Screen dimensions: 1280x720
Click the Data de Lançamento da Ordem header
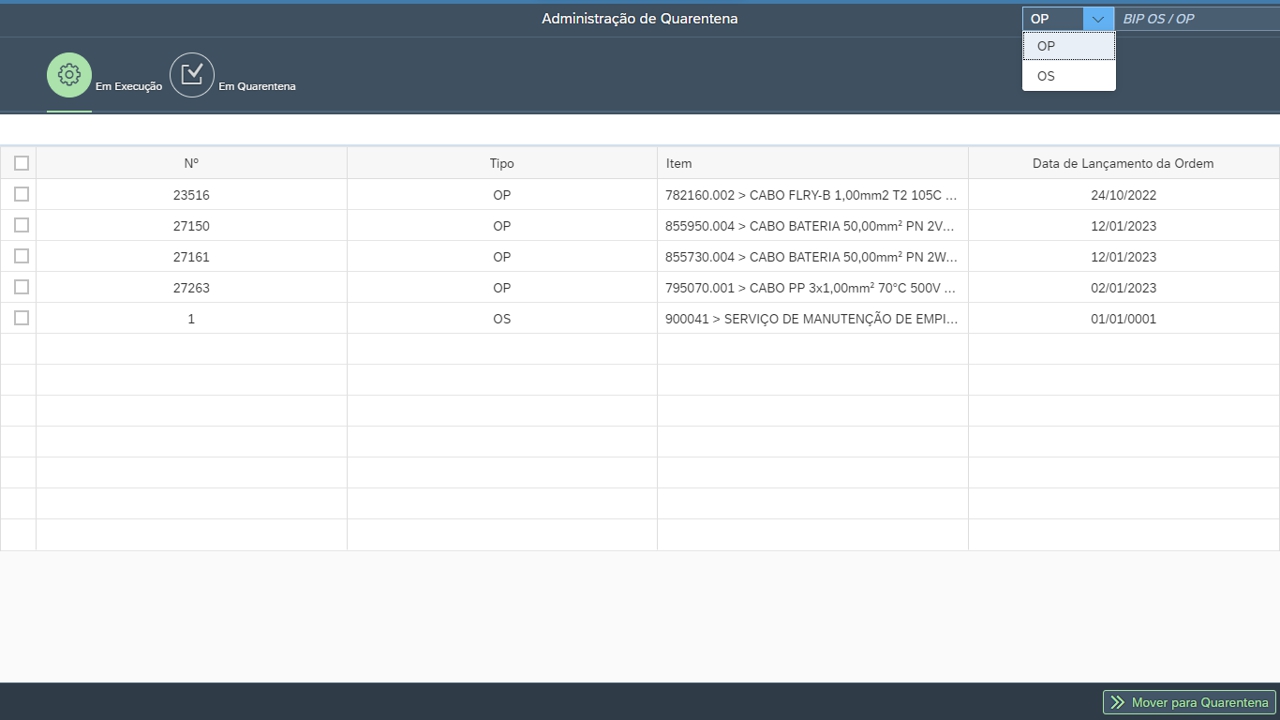tap(1123, 163)
